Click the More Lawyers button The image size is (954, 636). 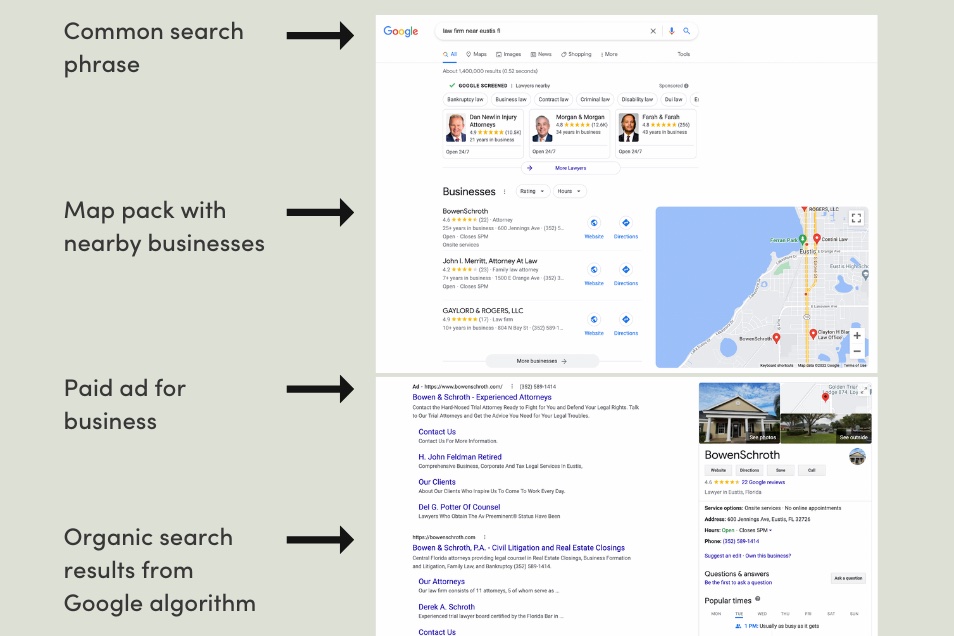(571, 168)
